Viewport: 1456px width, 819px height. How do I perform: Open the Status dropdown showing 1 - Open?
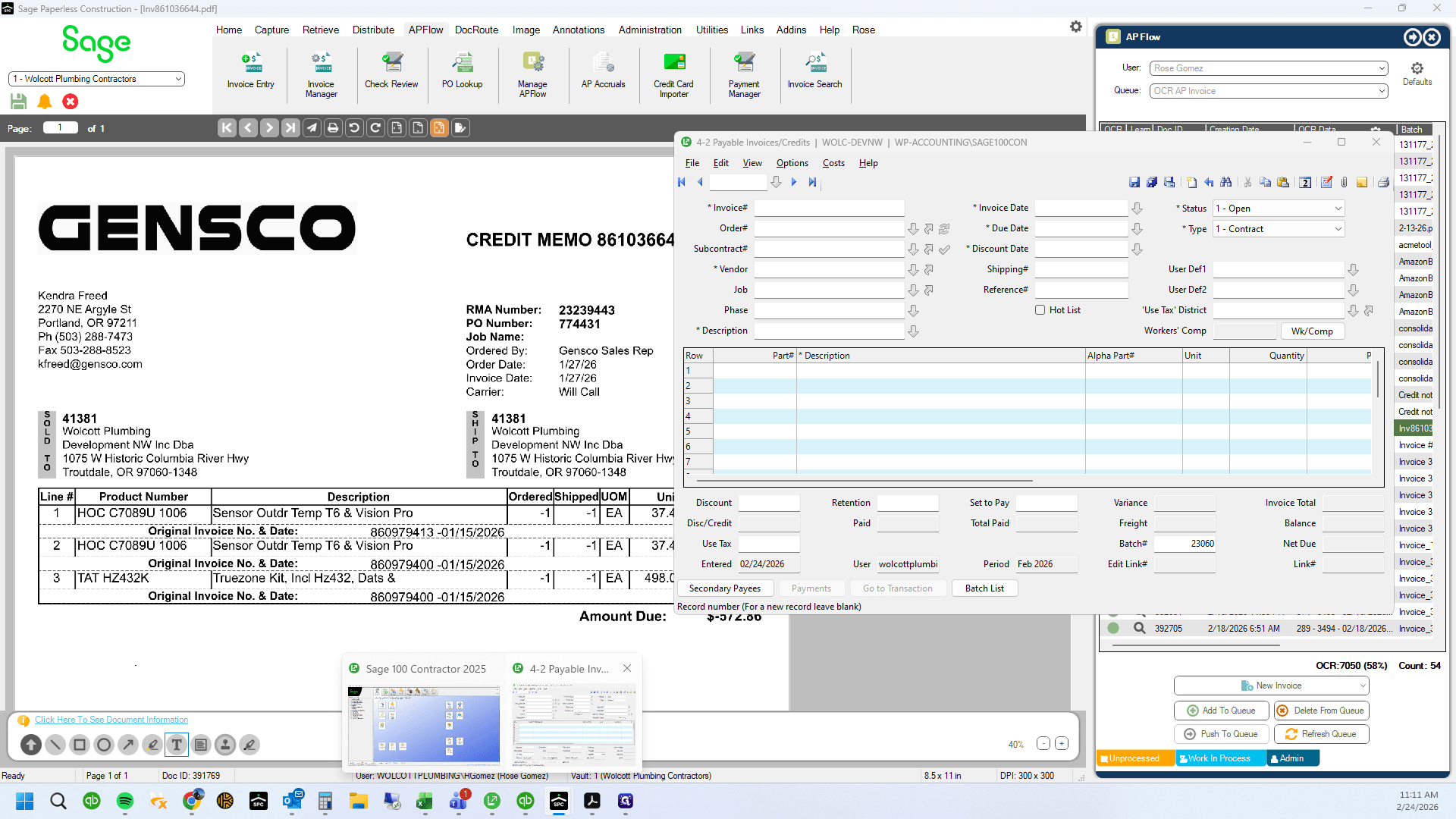tap(1279, 209)
